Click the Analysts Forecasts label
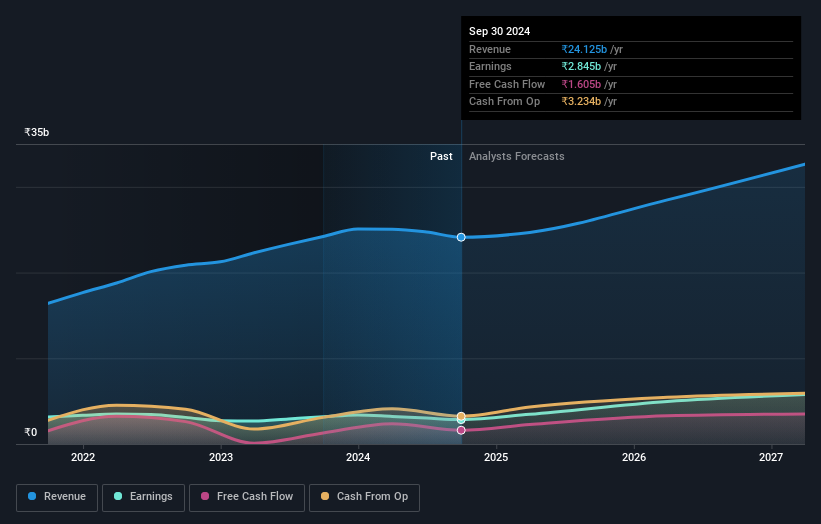 [x=516, y=157]
